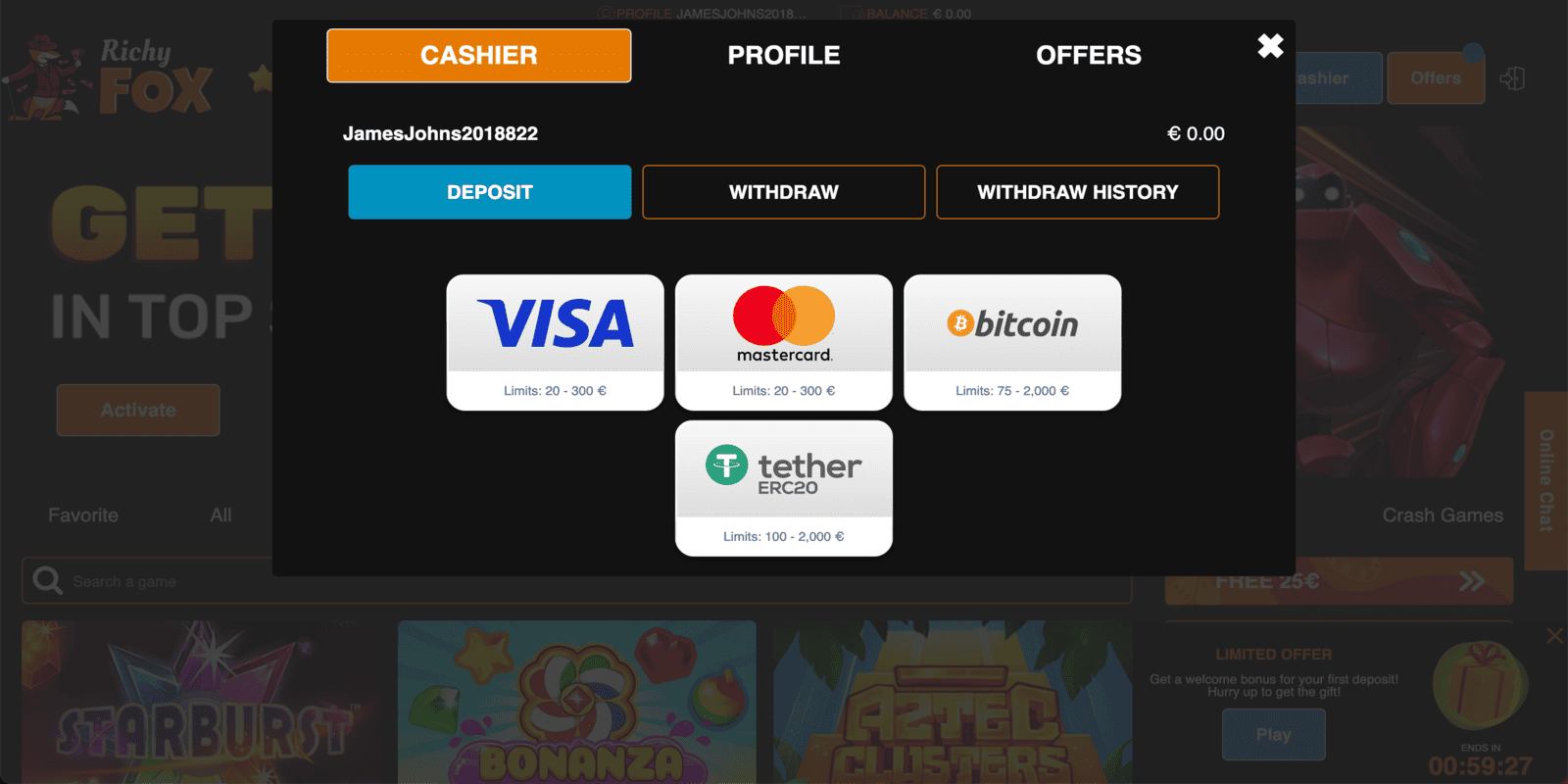Click the logout icon at top right
This screenshot has width=1568, height=784.
point(1512,78)
